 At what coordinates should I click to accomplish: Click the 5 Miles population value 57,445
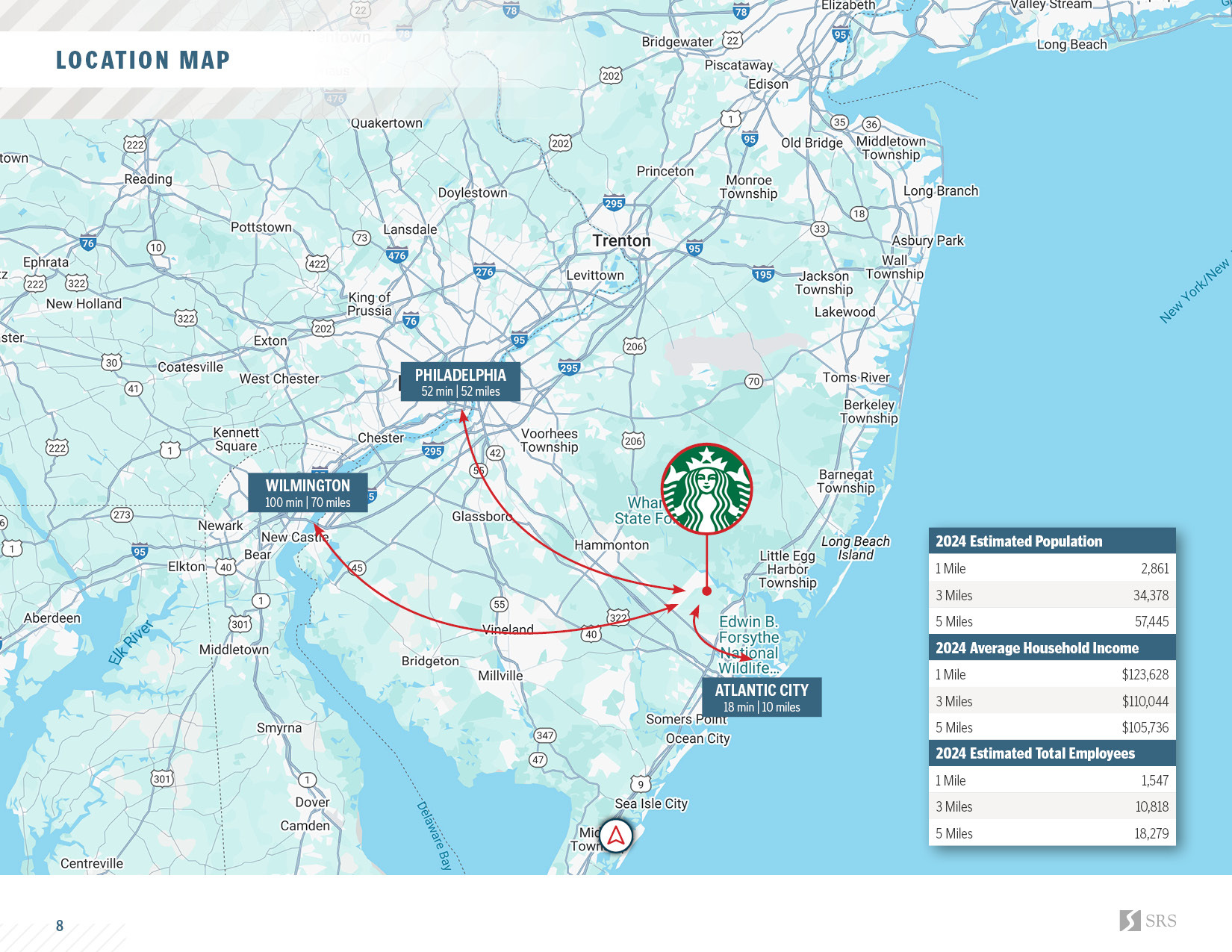[x=1151, y=621]
